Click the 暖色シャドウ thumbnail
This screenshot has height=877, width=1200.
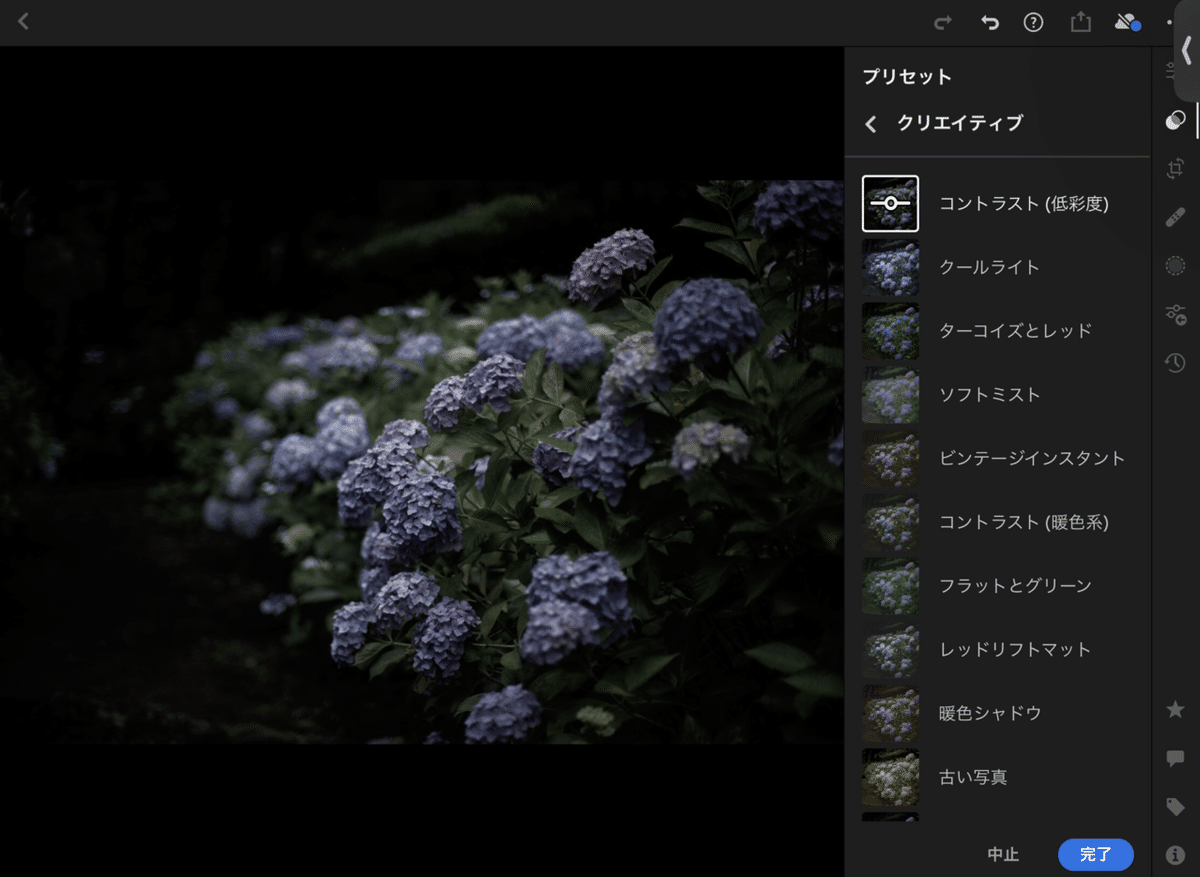[890, 713]
